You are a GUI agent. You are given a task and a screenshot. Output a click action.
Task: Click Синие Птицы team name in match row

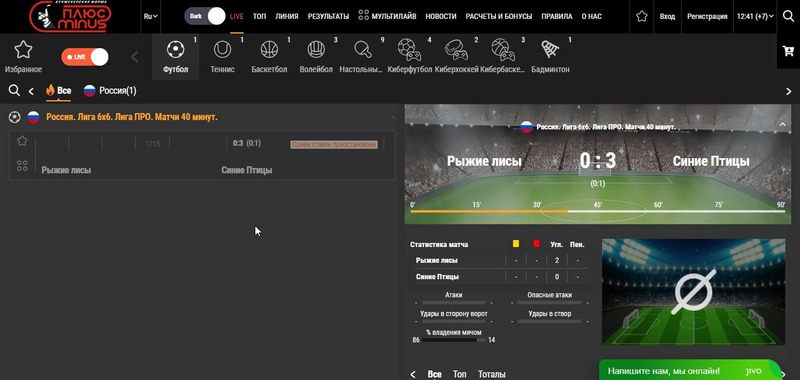click(x=247, y=170)
